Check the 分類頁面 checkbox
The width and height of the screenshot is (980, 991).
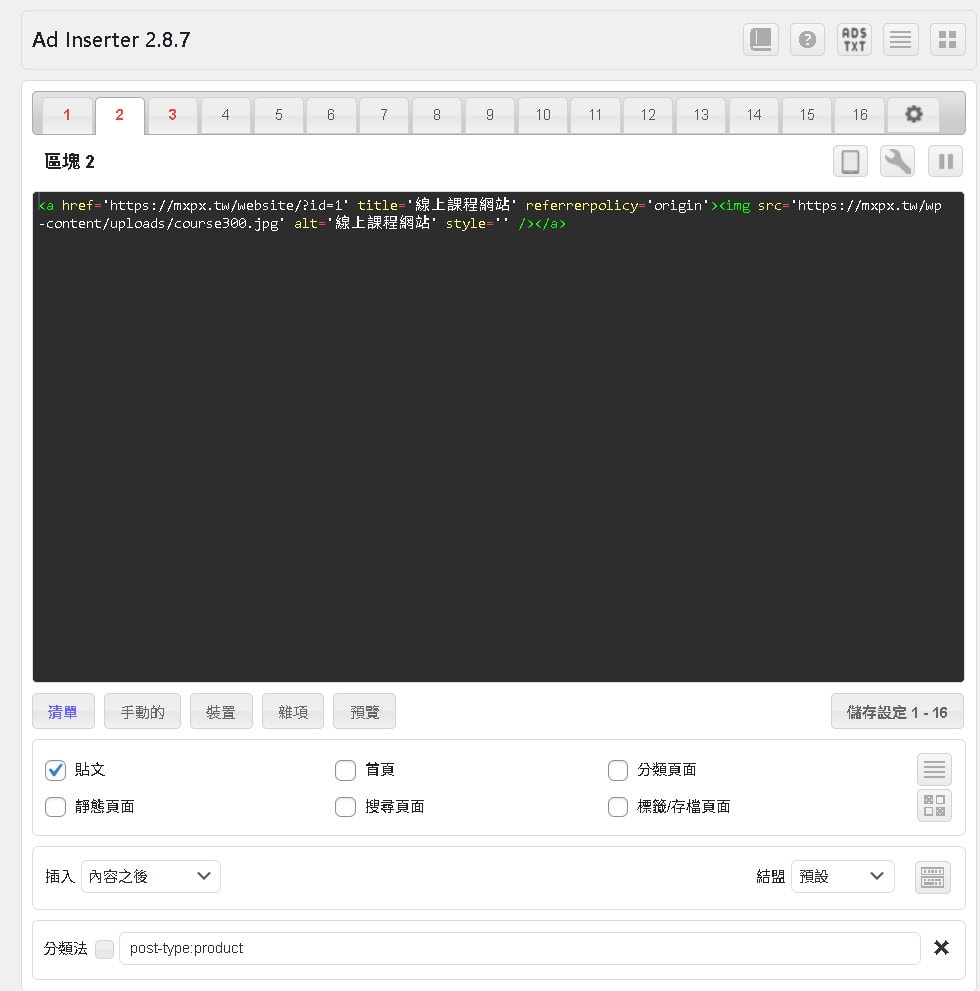click(618, 770)
